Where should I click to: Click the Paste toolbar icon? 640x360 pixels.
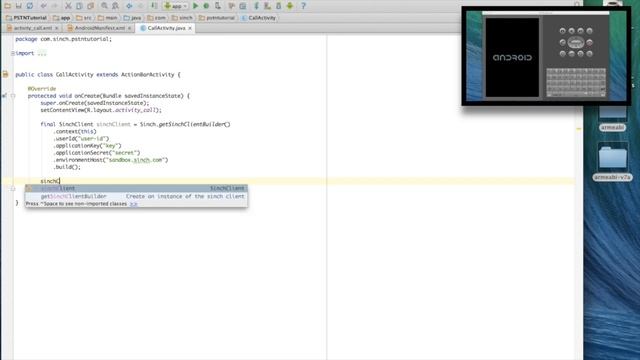91,6
